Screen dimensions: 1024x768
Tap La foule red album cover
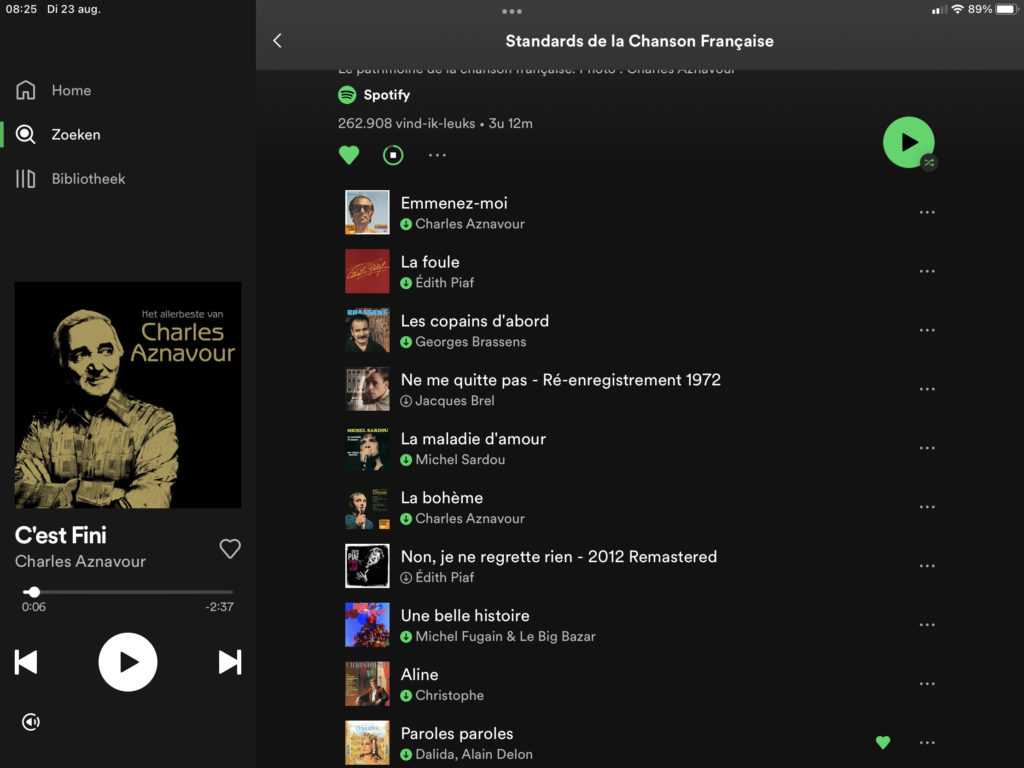[x=367, y=271]
